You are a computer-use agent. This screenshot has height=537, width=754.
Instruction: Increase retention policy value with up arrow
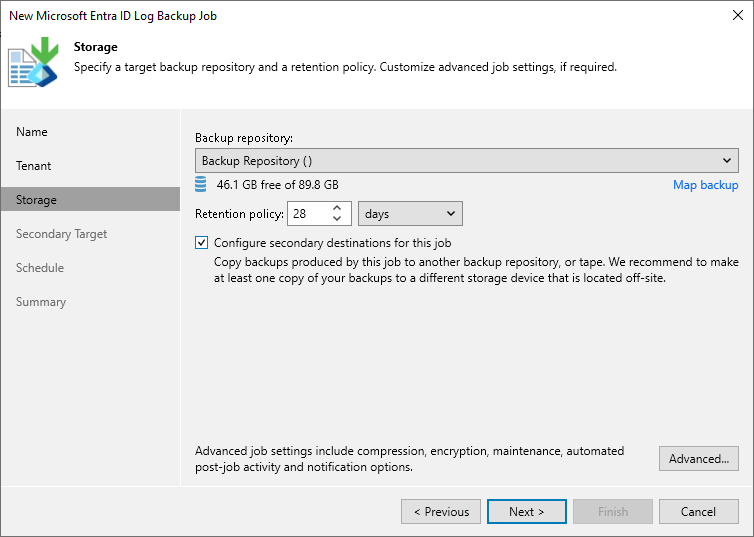pos(337,208)
